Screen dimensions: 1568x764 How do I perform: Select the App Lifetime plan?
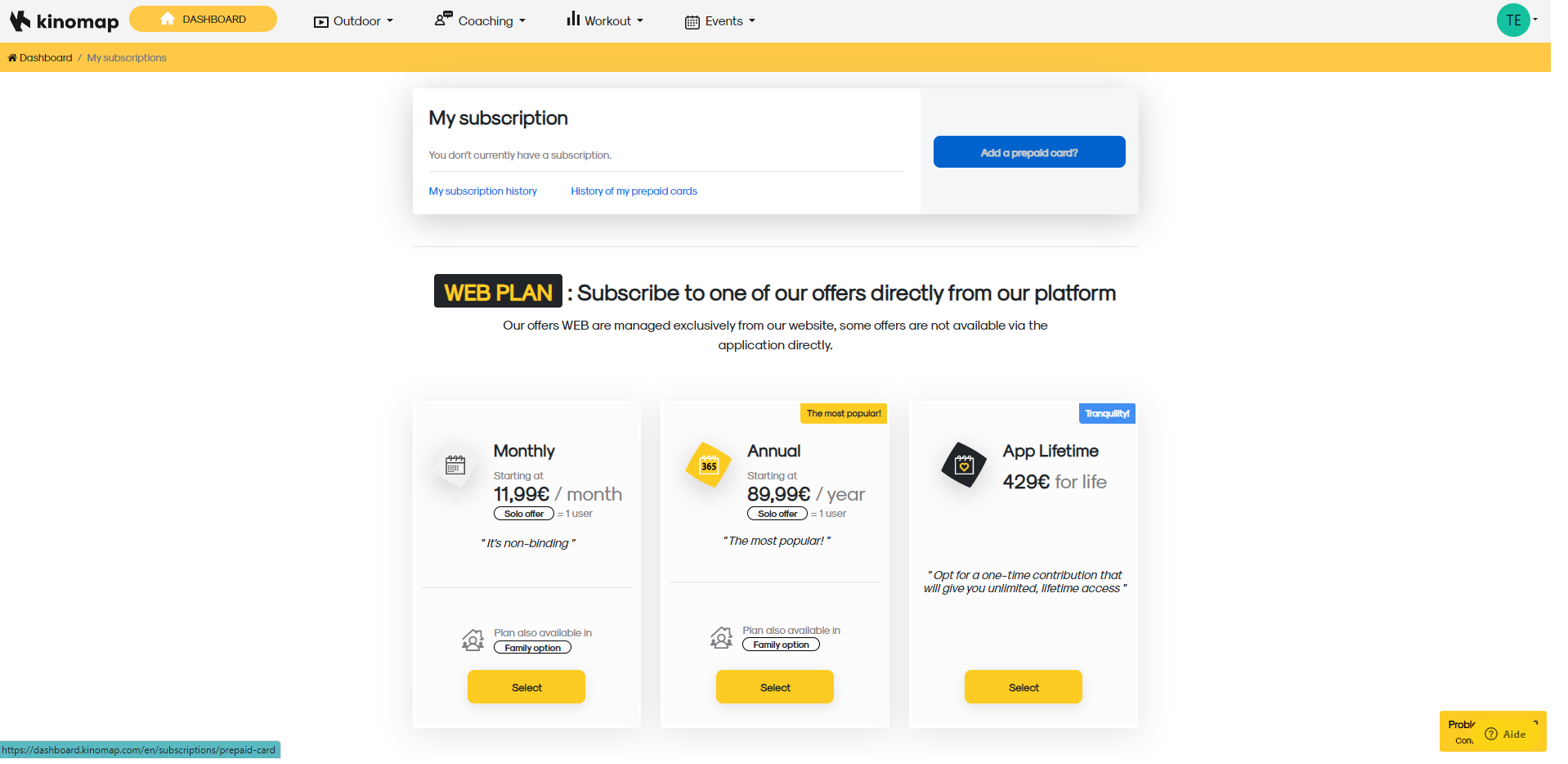tap(1023, 687)
